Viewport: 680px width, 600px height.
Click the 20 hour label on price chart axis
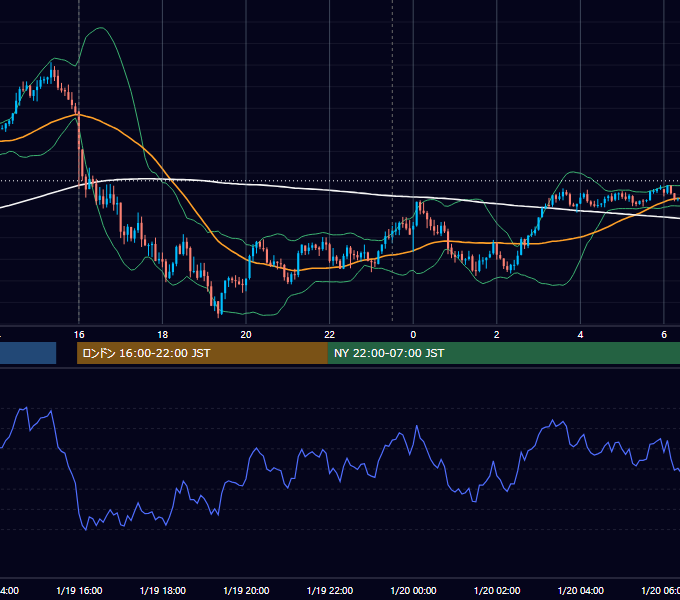(246, 335)
